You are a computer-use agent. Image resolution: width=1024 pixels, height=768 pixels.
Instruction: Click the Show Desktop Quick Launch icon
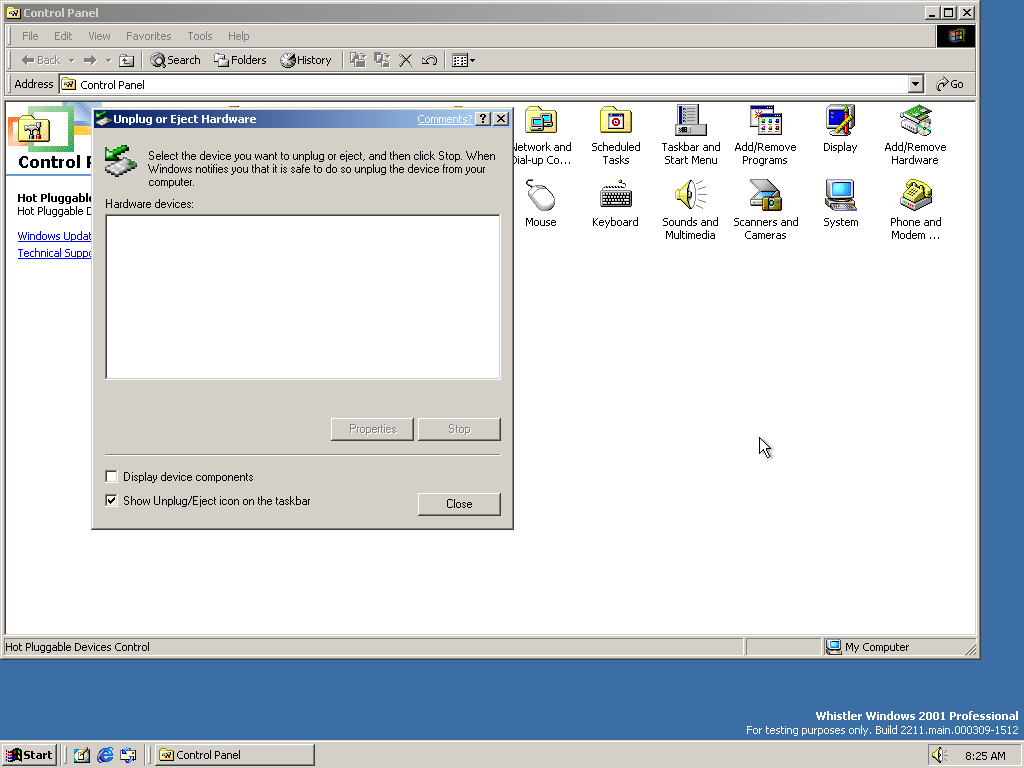82,755
